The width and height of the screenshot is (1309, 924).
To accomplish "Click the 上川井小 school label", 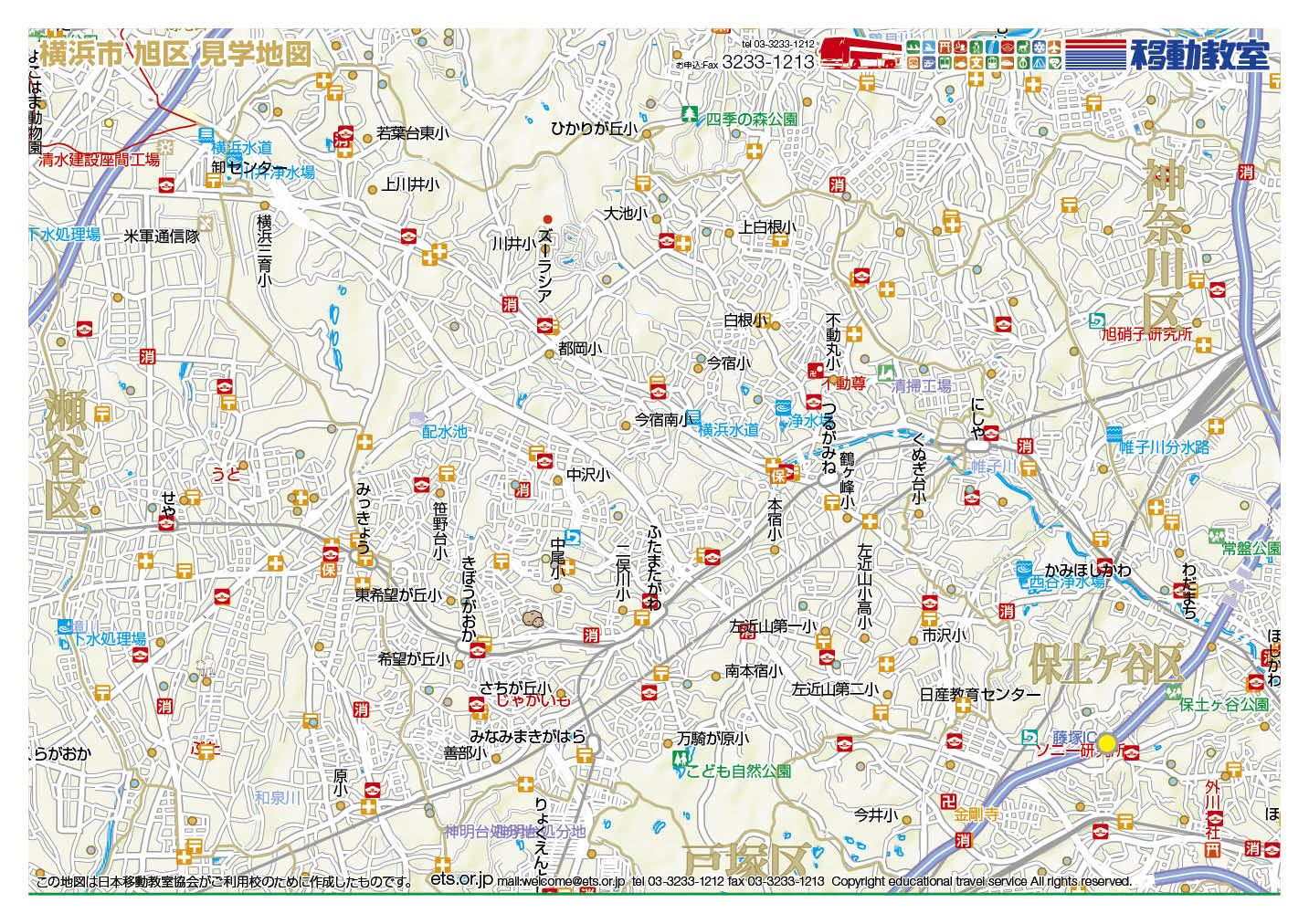I will 410,184.
